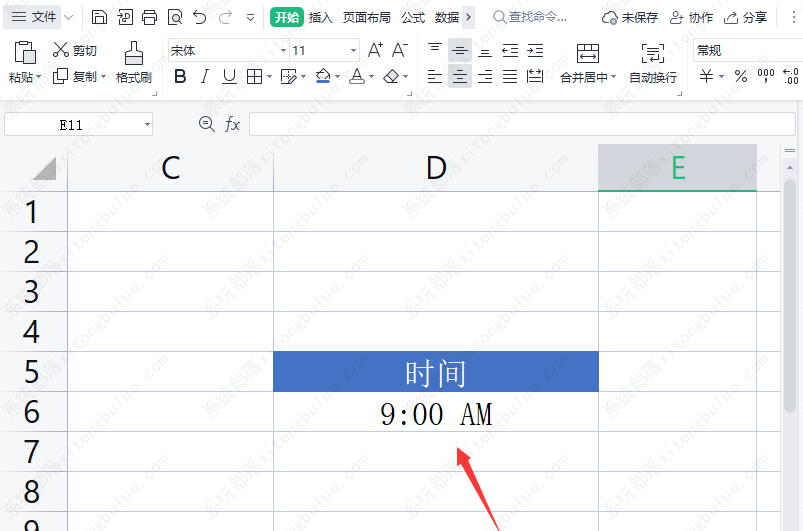Click the clear/eraser icon
This screenshot has height=531, width=803.
point(391,77)
